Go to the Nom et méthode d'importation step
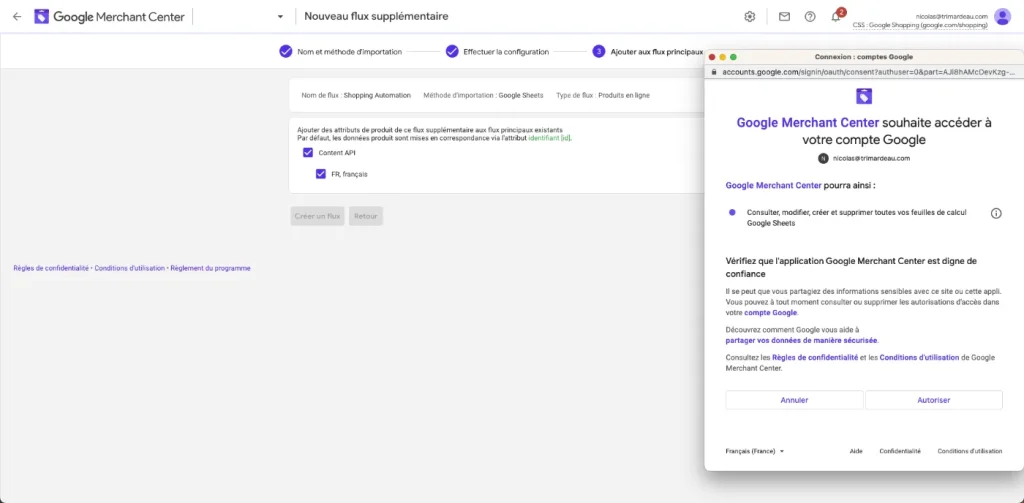This screenshot has width=1024, height=503. pos(349,52)
